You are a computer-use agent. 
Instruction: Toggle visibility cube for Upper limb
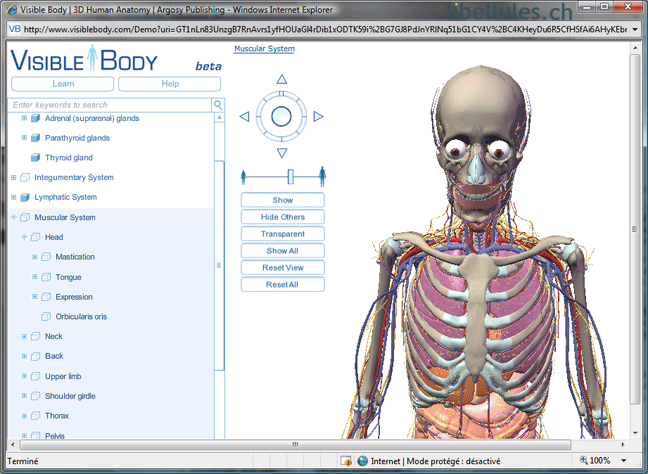point(36,376)
